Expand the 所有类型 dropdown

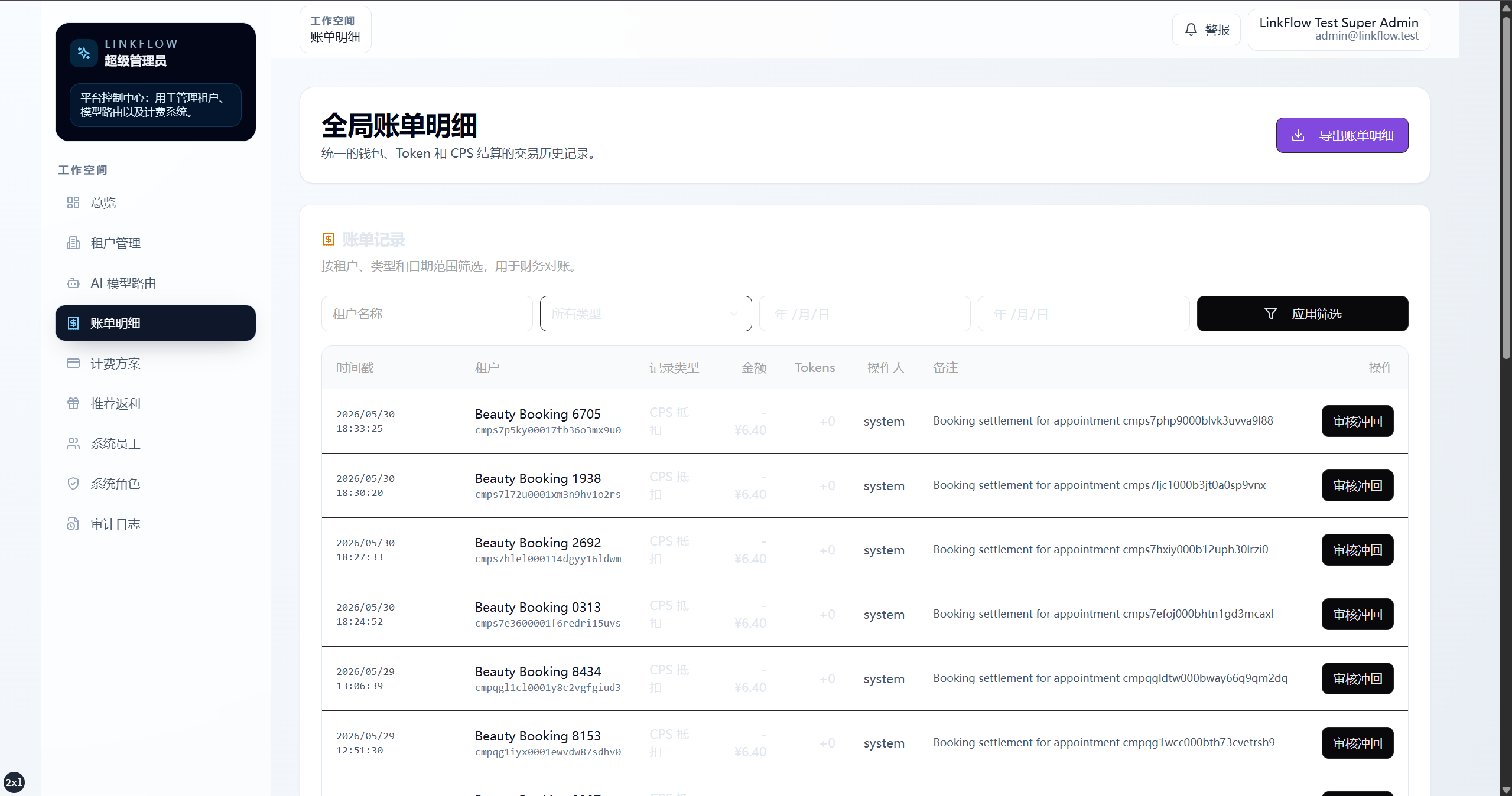click(646, 314)
